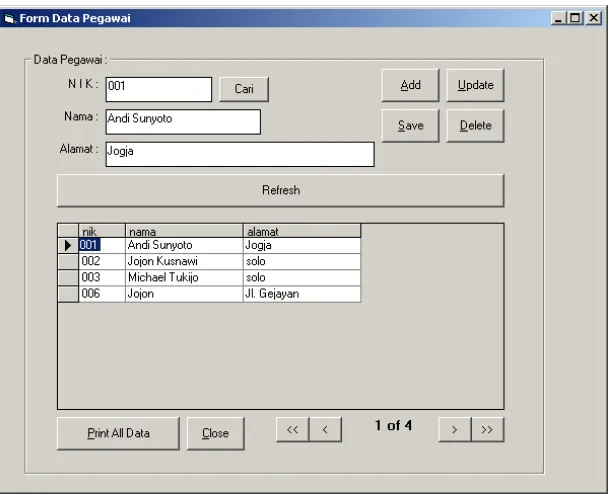
Task: Close window with title bar X
Action: coord(594,18)
